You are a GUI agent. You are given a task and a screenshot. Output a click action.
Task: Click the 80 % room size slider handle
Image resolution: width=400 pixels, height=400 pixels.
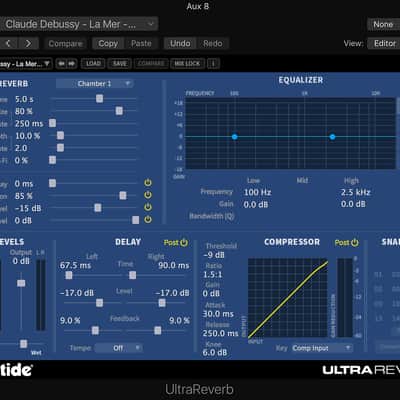tap(119, 111)
